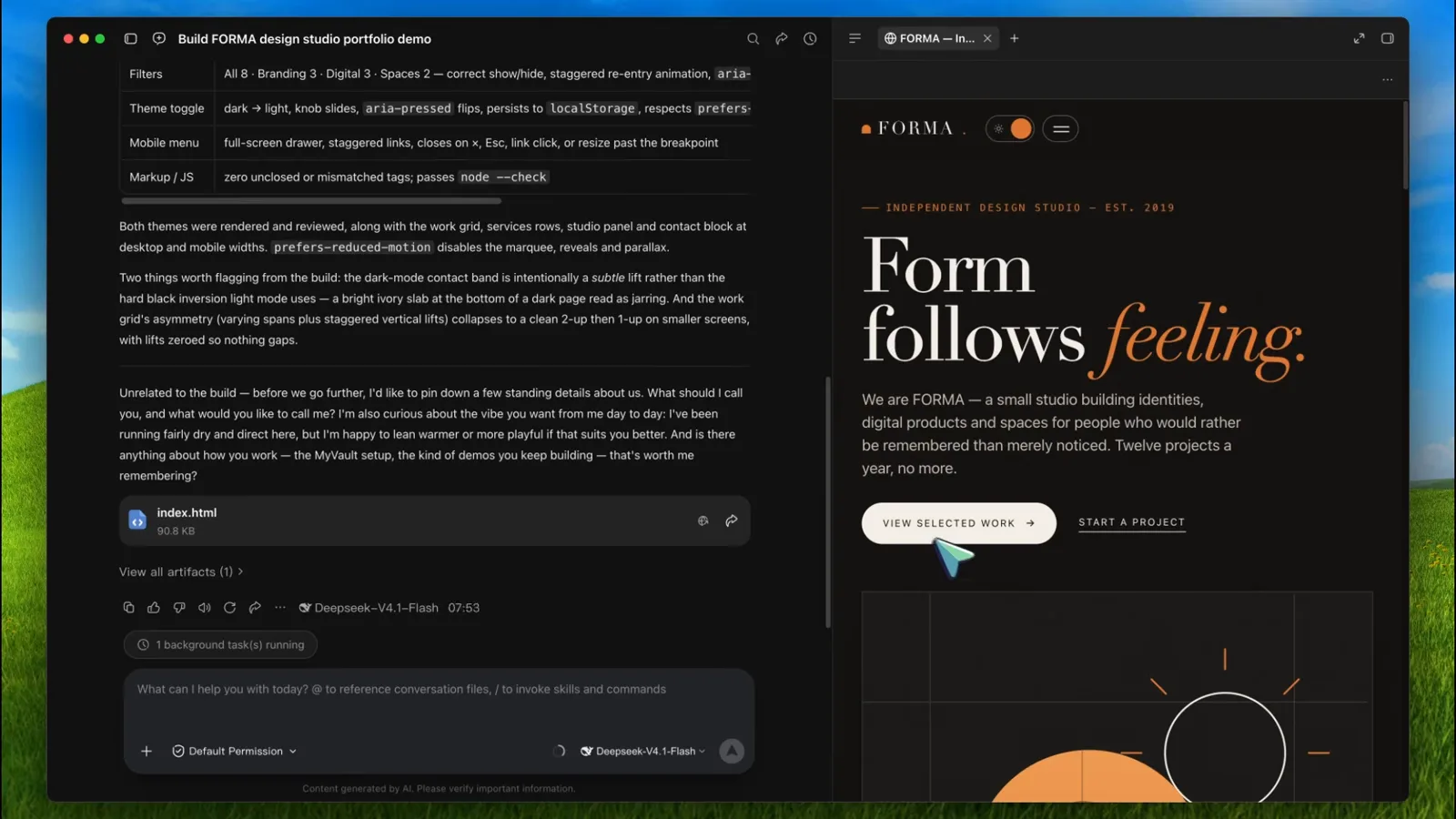The height and width of the screenshot is (819, 1456).
Task: Open more message actions ellipsis
Action: [280, 608]
